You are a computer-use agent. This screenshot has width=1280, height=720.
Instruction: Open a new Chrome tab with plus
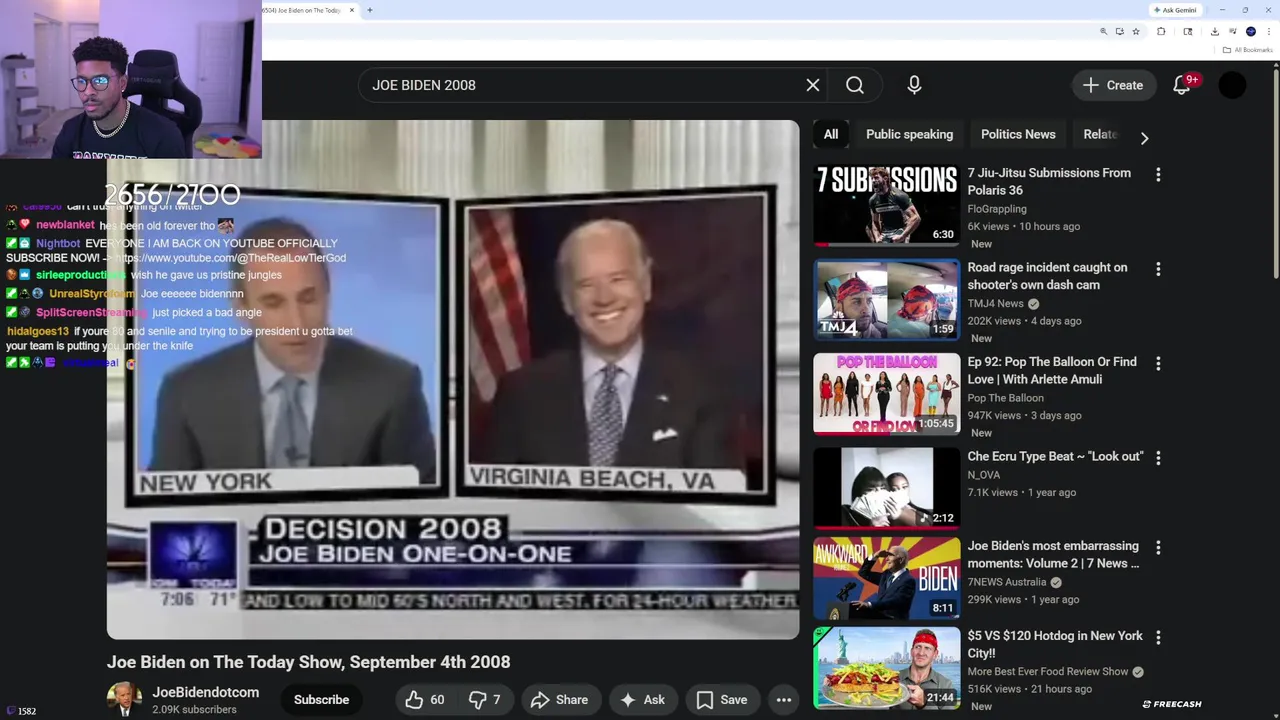coord(370,10)
